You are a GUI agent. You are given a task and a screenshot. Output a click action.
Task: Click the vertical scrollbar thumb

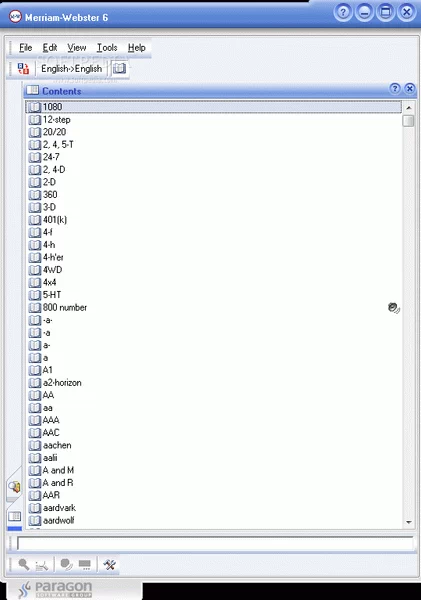[409, 121]
